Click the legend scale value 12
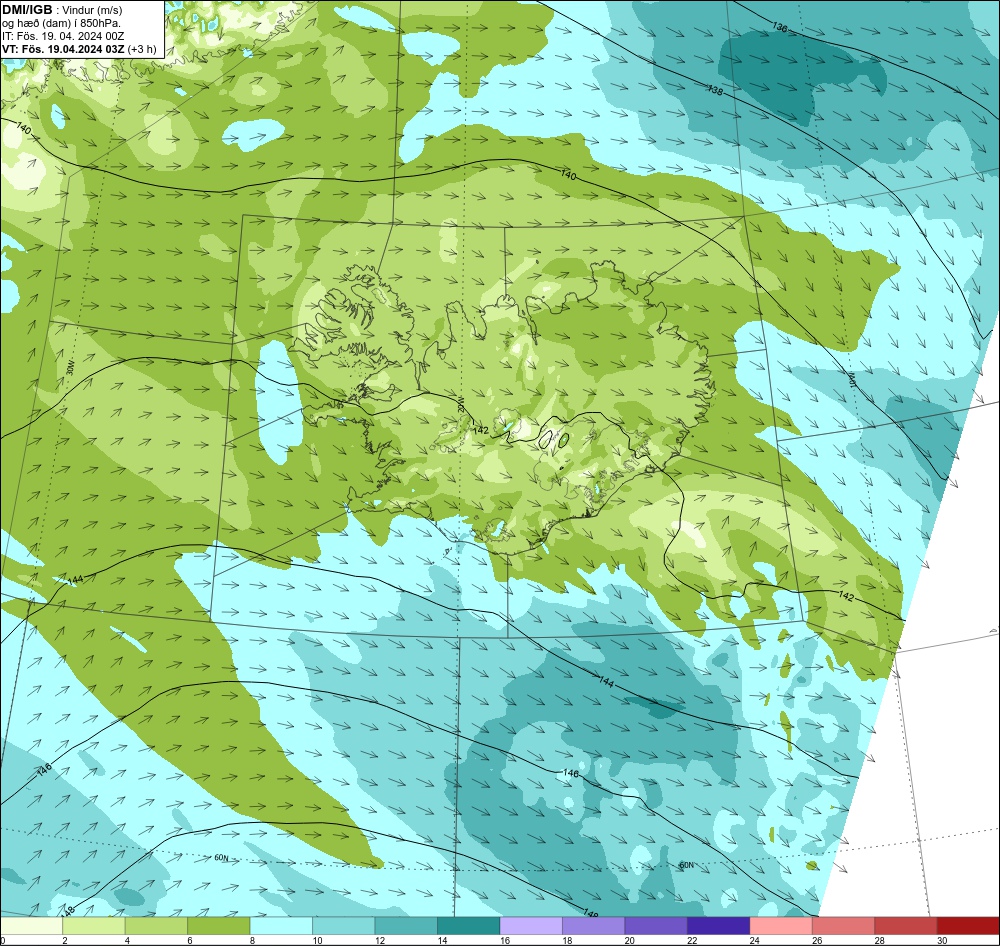This screenshot has width=1000, height=946. pyautogui.click(x=379, y=940)
